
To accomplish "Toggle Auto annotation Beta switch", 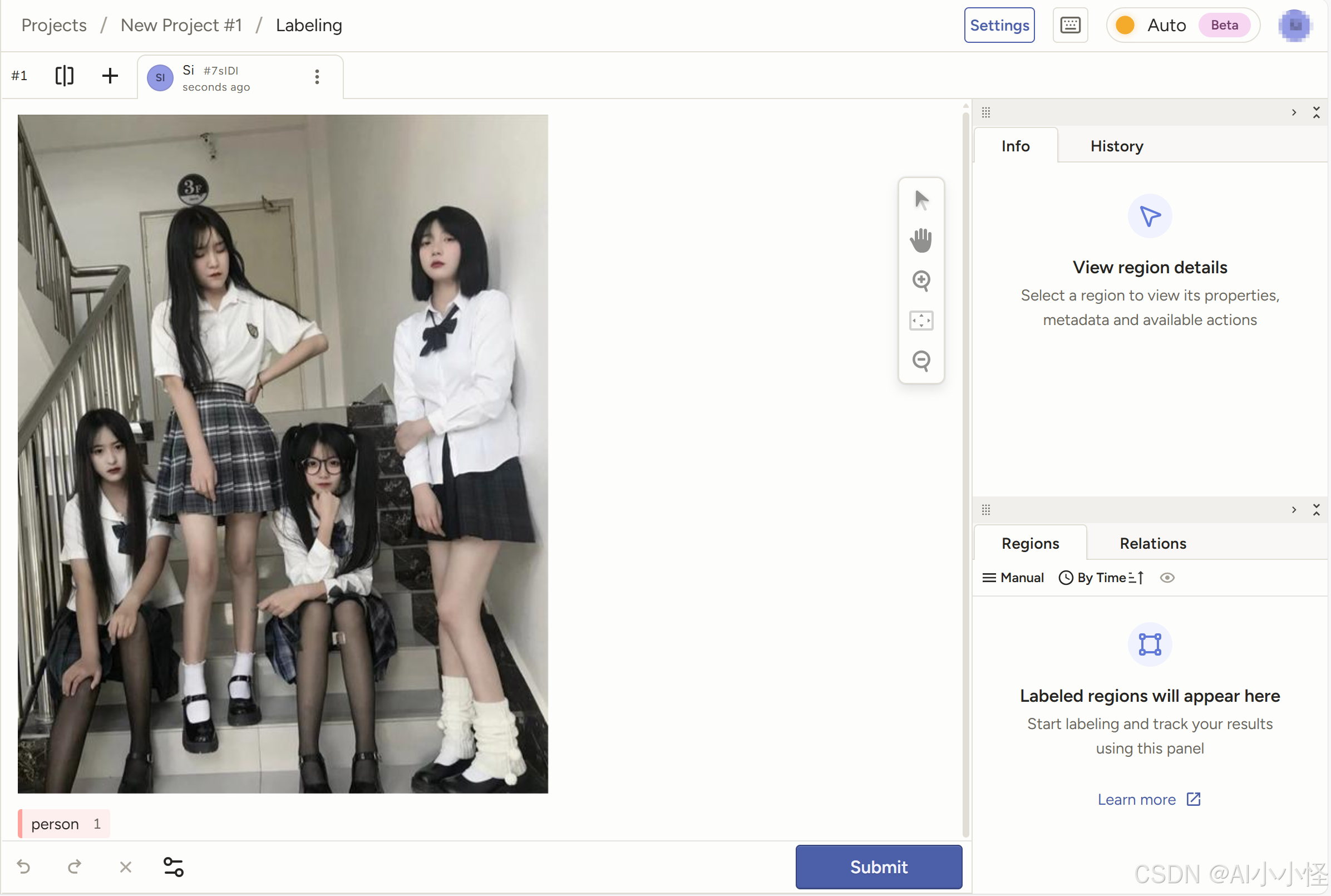I will pos(1125,25).
